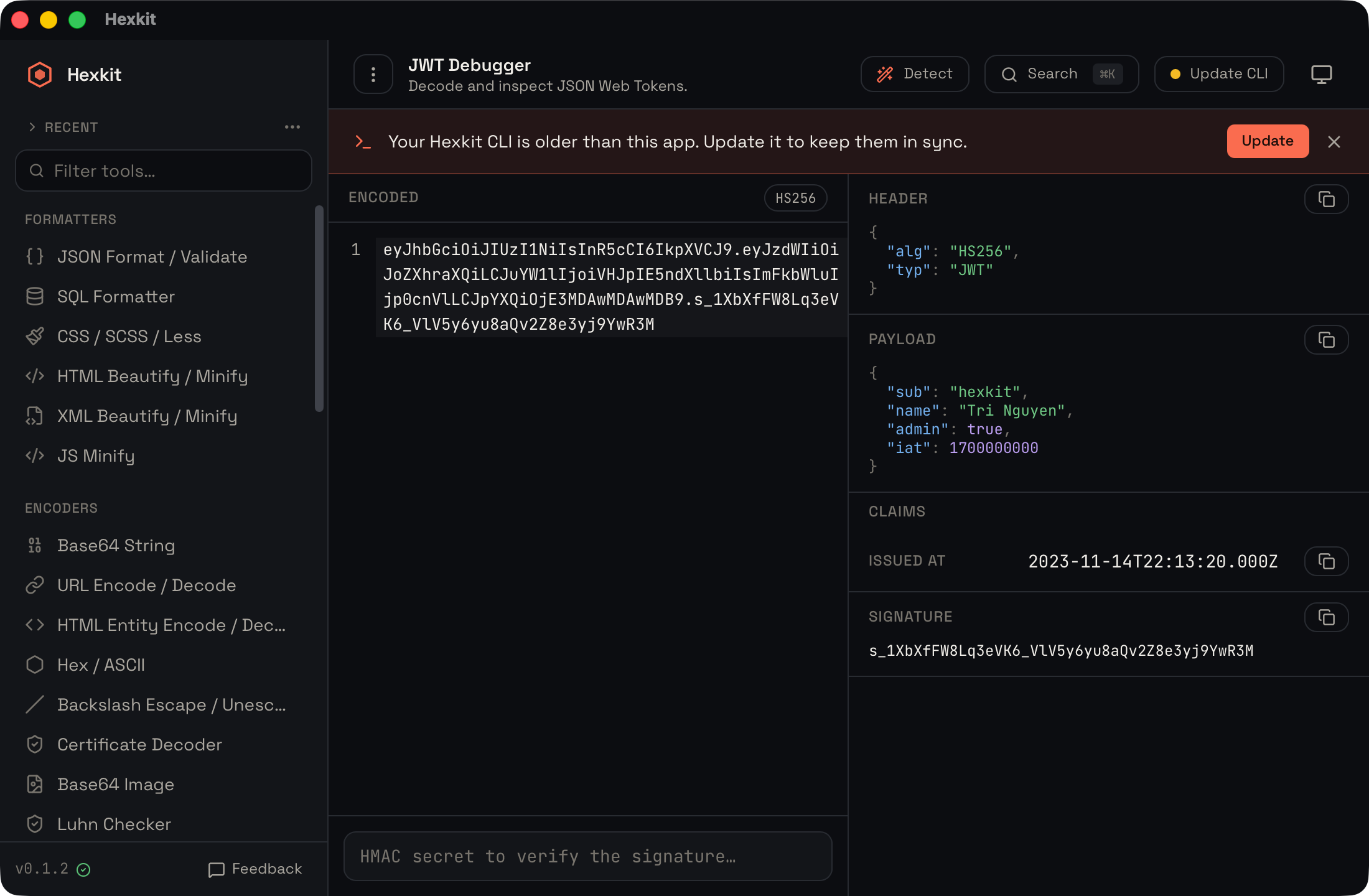Click the Base64 String binary icon

point(35,545)
